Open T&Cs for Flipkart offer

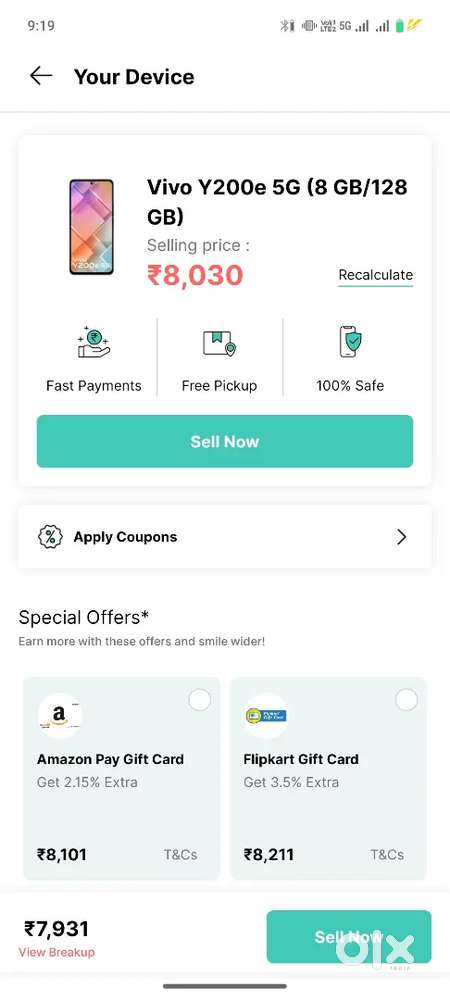(387, 855)
